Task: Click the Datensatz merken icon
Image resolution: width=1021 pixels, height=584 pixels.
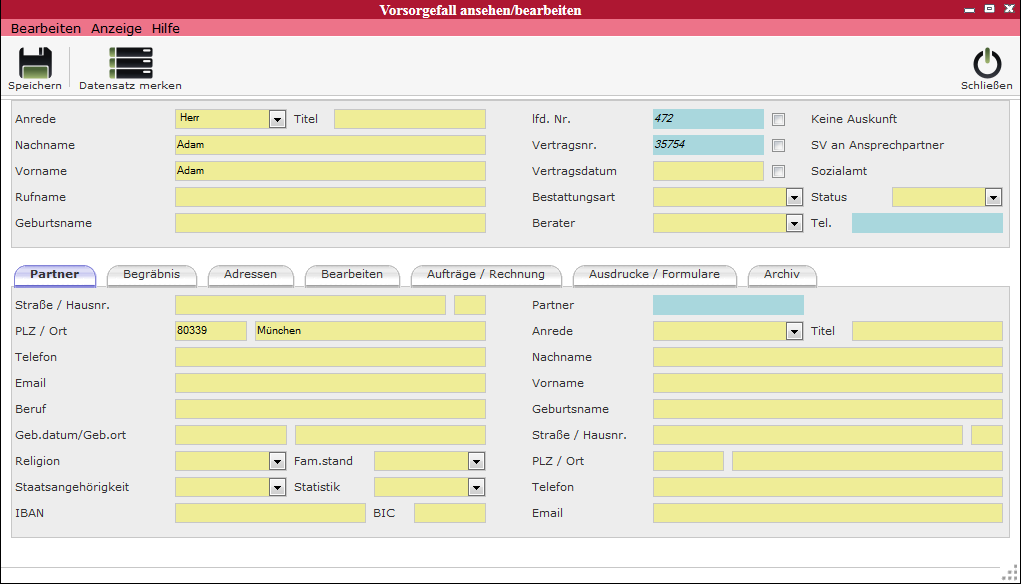Action: point(131,63)
